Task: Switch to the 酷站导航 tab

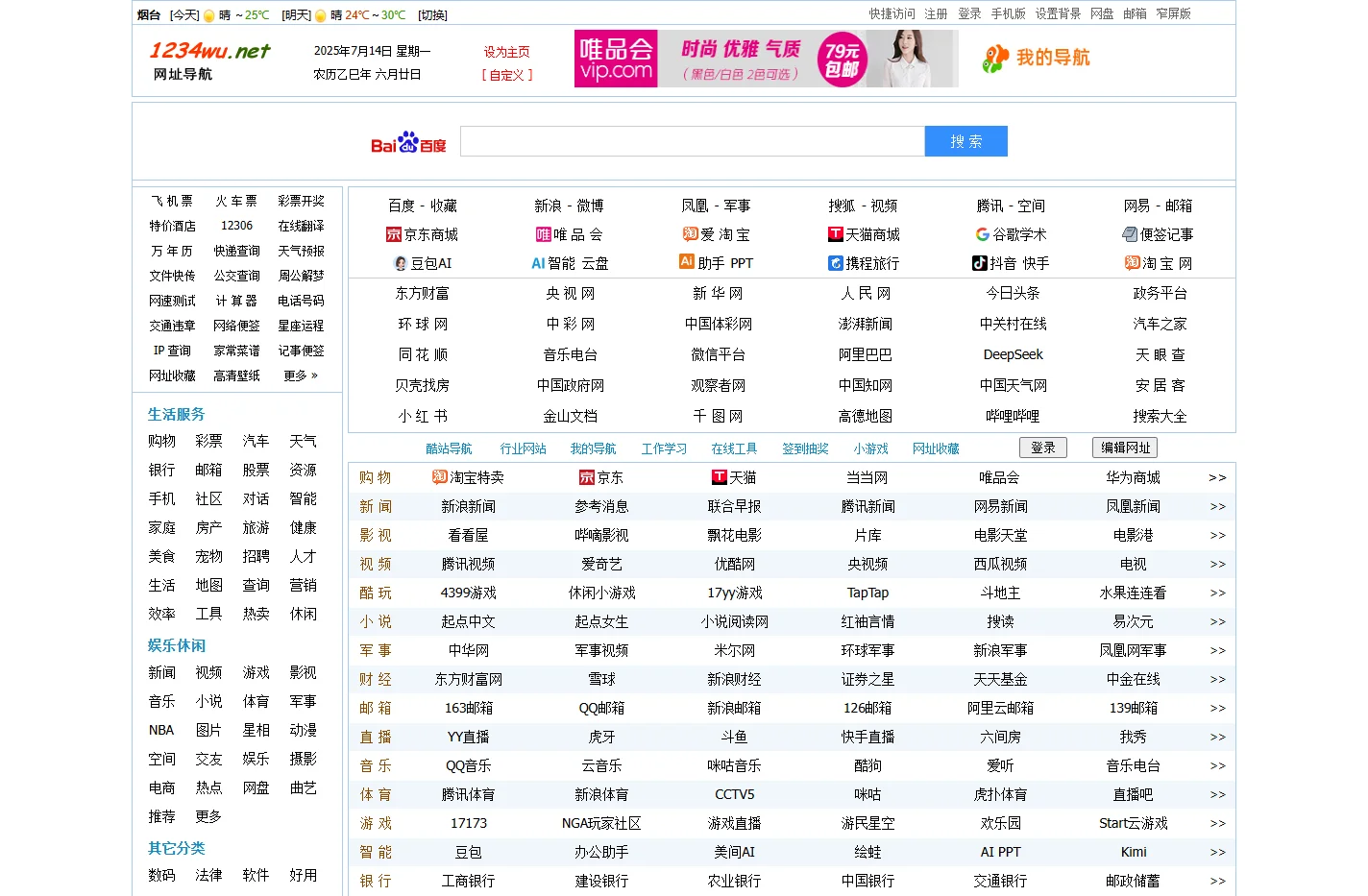Action: tap(449, 448)
